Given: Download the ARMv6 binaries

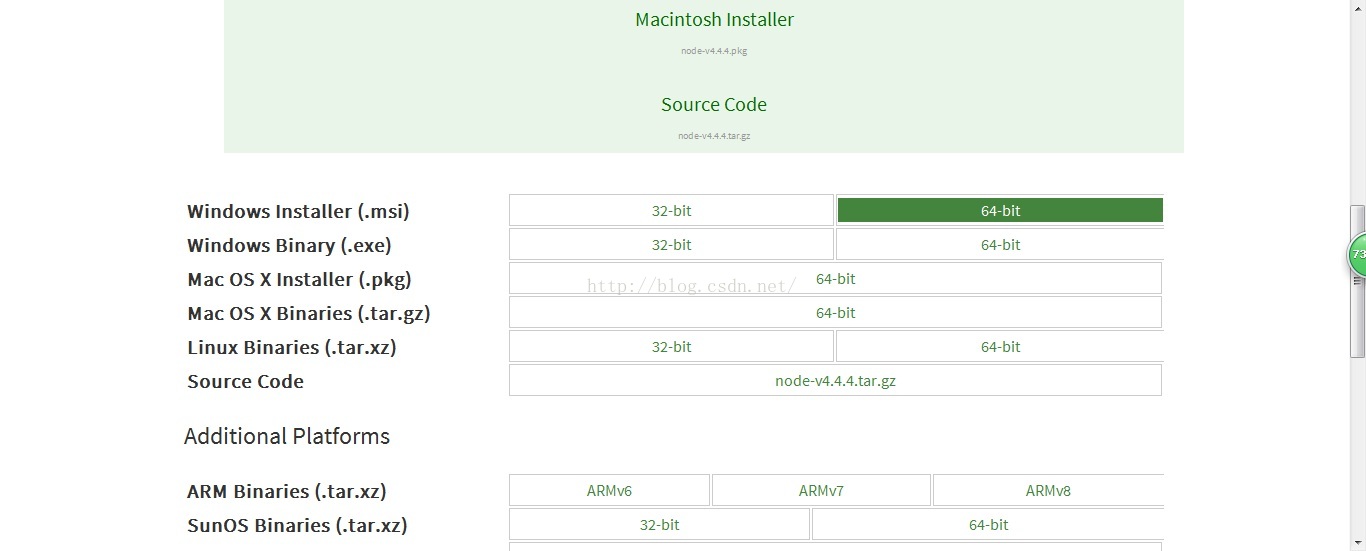Looking at the screenshot, I should 609,491.
